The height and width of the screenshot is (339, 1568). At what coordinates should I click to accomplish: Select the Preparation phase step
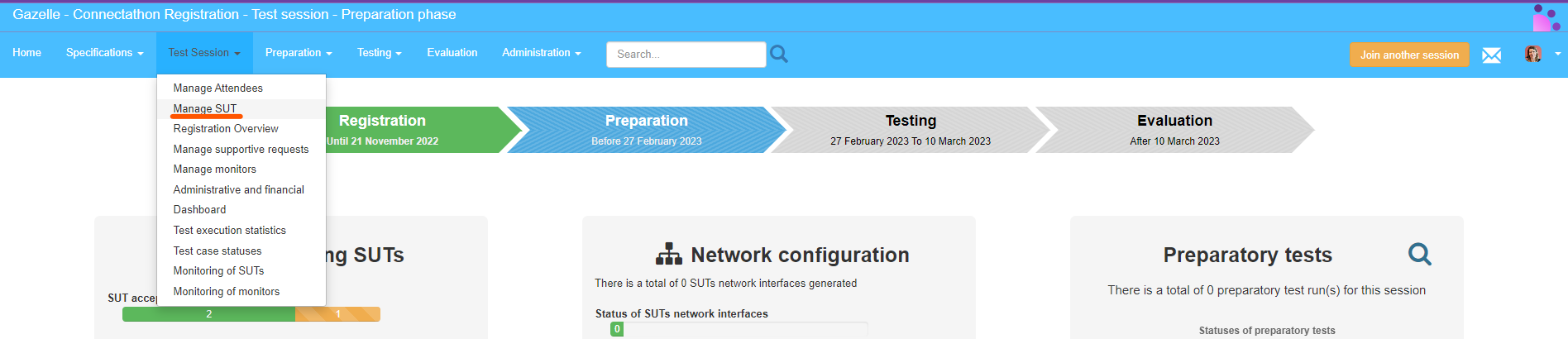tap(646, 130)
